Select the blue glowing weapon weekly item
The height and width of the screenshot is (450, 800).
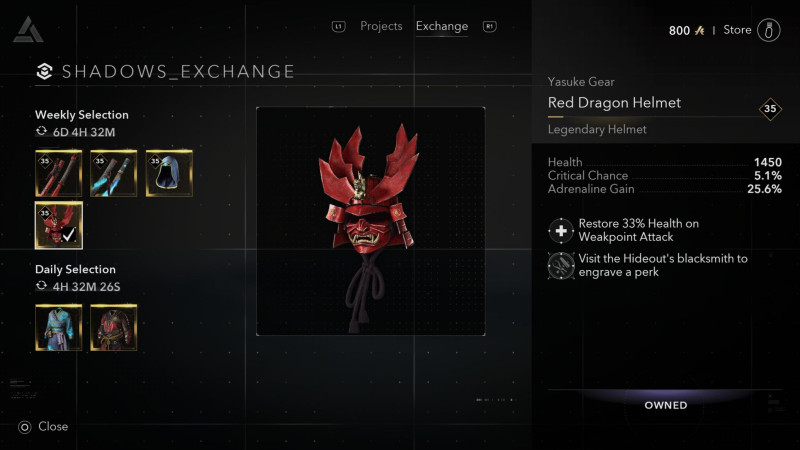[114, 173]
